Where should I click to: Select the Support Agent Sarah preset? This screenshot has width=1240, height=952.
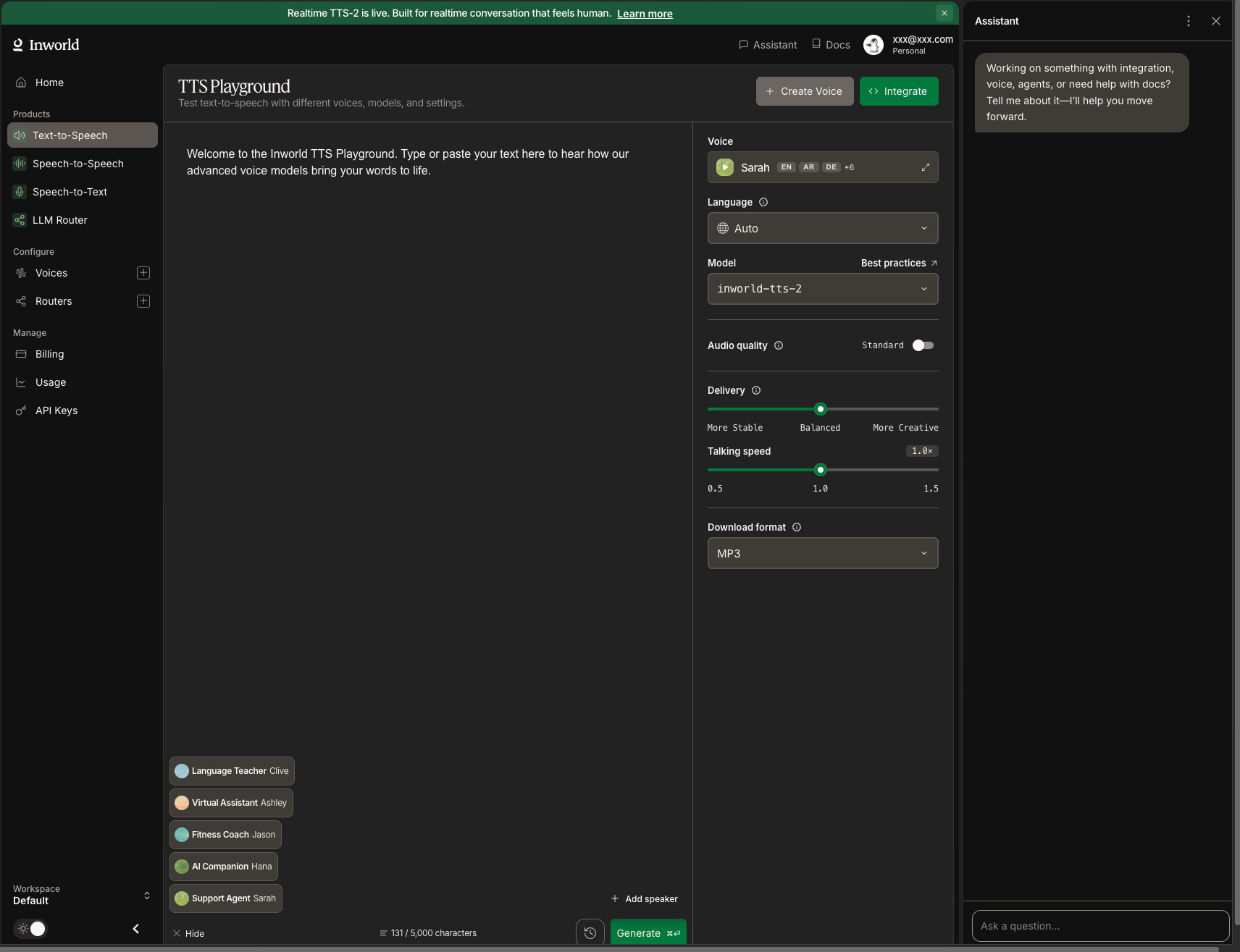coord(226,898)
